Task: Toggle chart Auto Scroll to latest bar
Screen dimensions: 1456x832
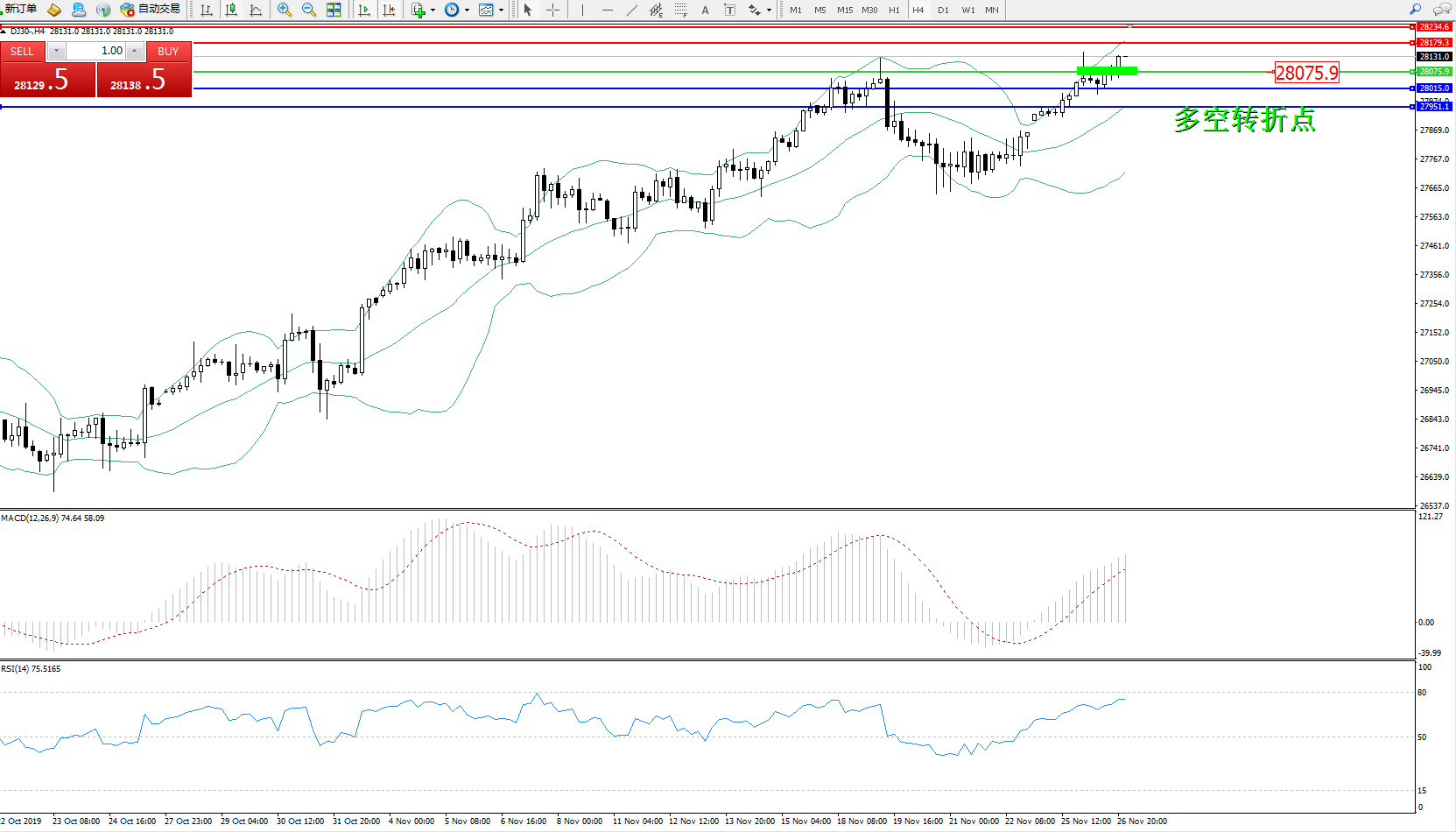Action: pos(364,10)
